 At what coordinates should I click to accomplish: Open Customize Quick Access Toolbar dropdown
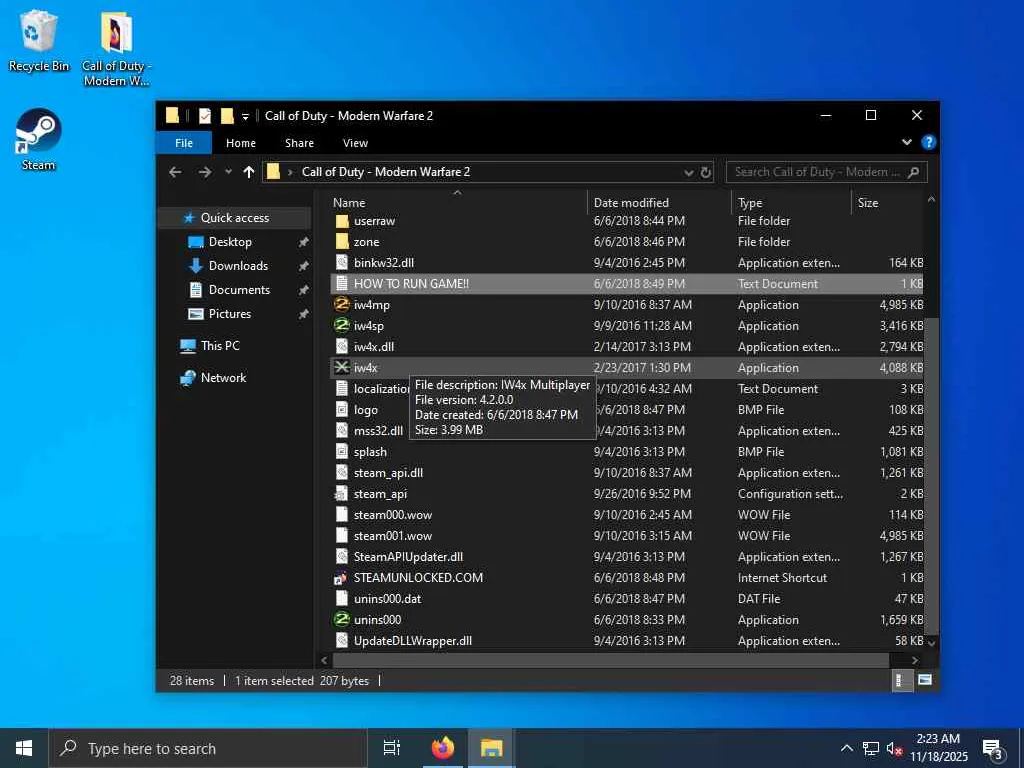pyautogui.click(x=246, y=117)
